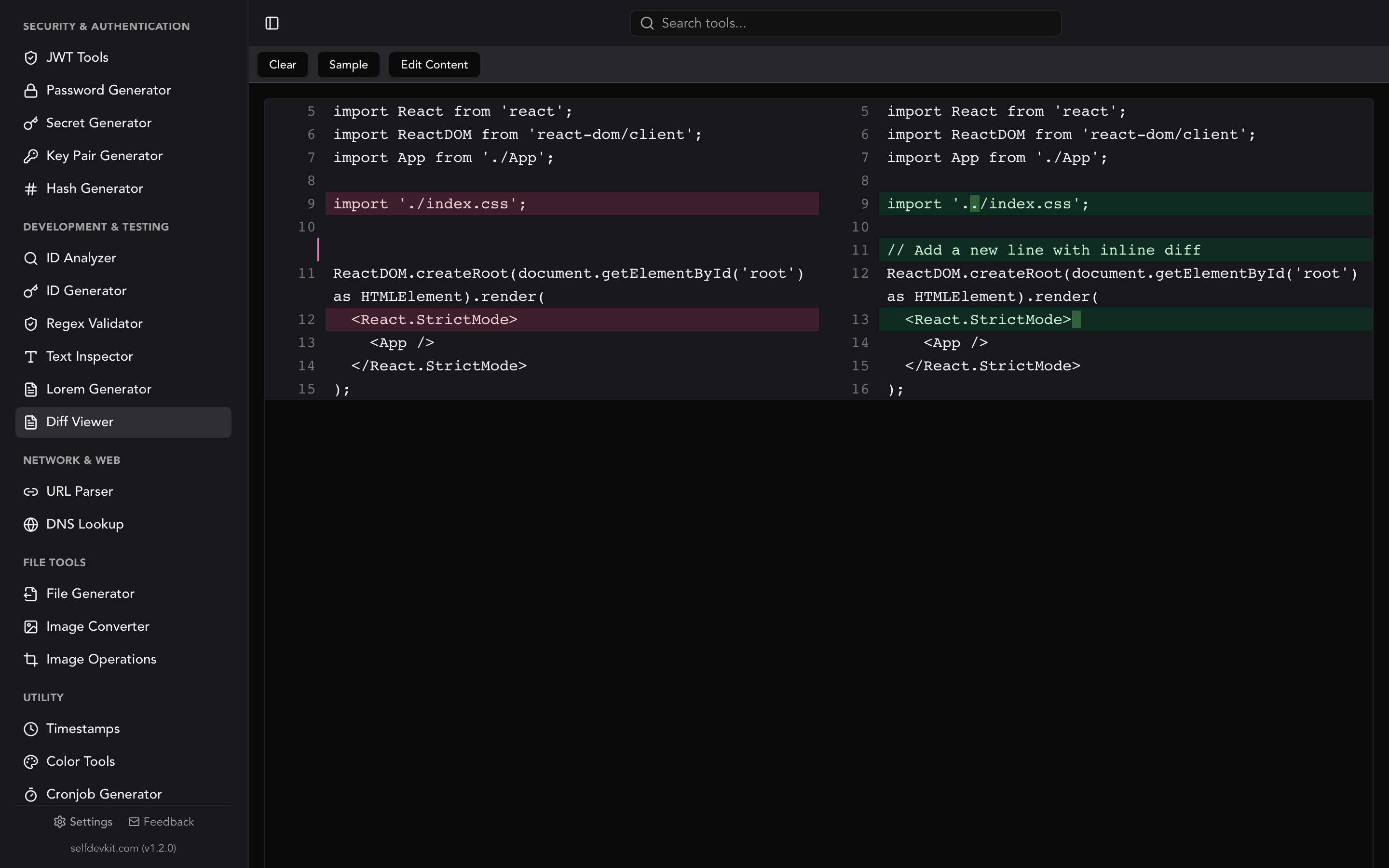Open DNS Lookup
The height and width of the screenshot is (868, 1389).
tap(85, 524)
